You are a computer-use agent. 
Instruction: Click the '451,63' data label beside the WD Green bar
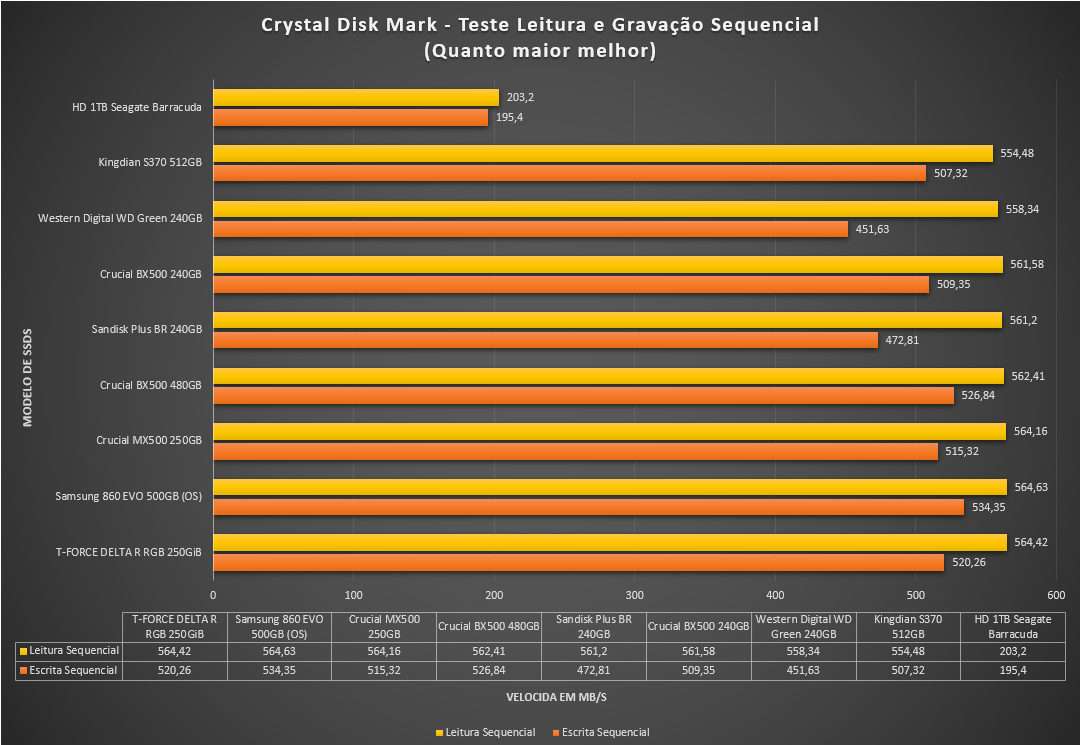point(873,229)
